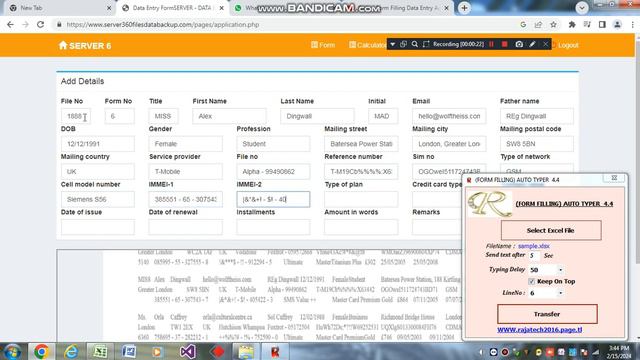Open Chrome from the taskbar
640x360 pixels.
(41, 351)
